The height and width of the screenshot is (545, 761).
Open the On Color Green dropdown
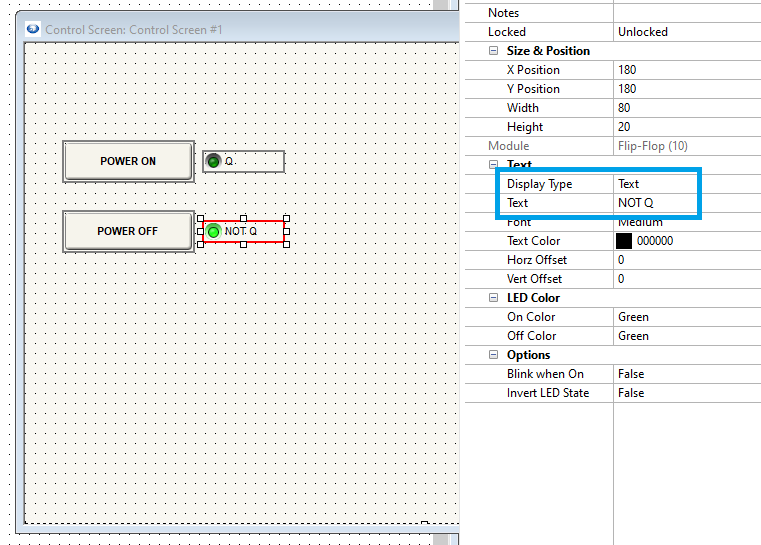687,317
